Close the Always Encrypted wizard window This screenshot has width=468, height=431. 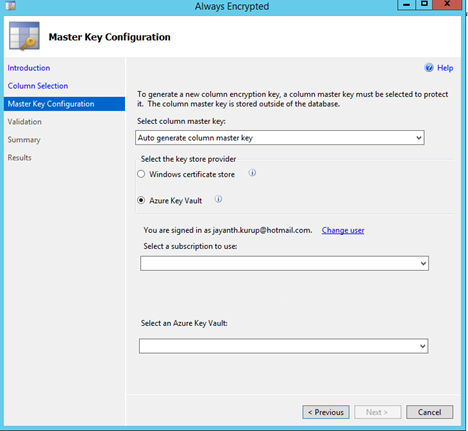447,4
